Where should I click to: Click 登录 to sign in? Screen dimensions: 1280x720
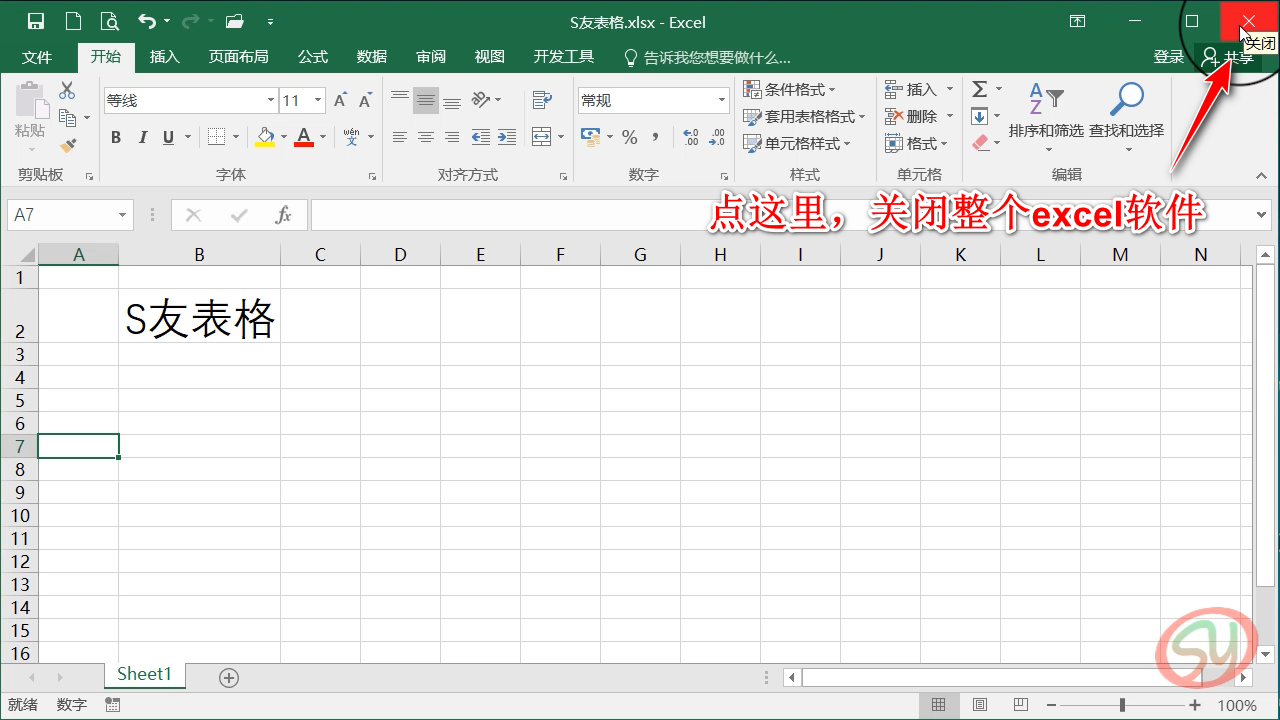[1169, 57]
